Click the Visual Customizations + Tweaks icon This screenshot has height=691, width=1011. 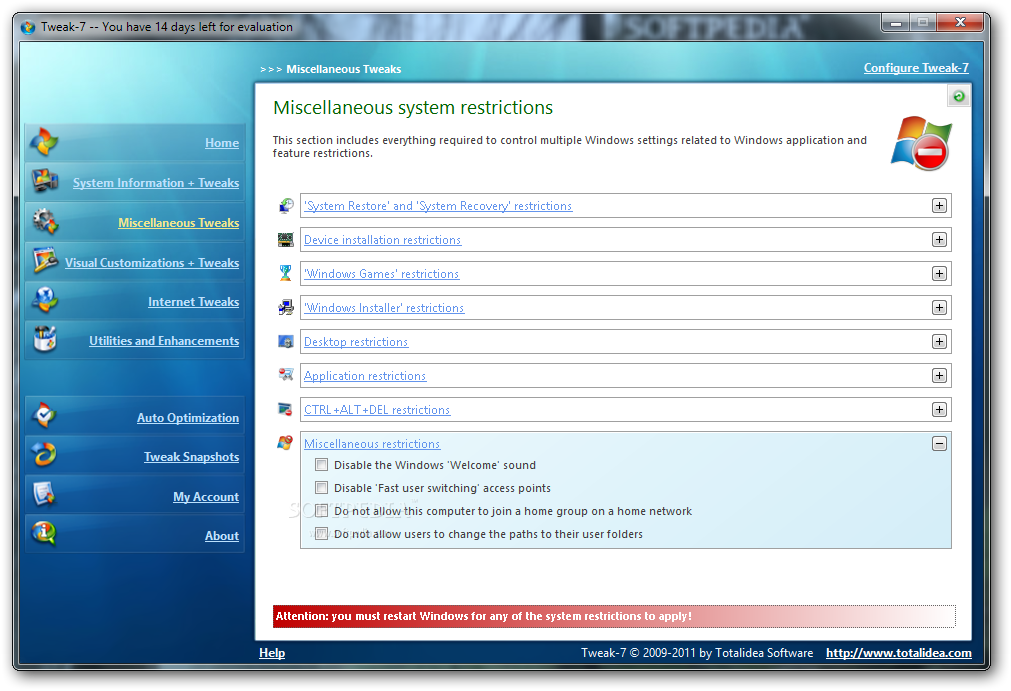(x=45, y=260)
